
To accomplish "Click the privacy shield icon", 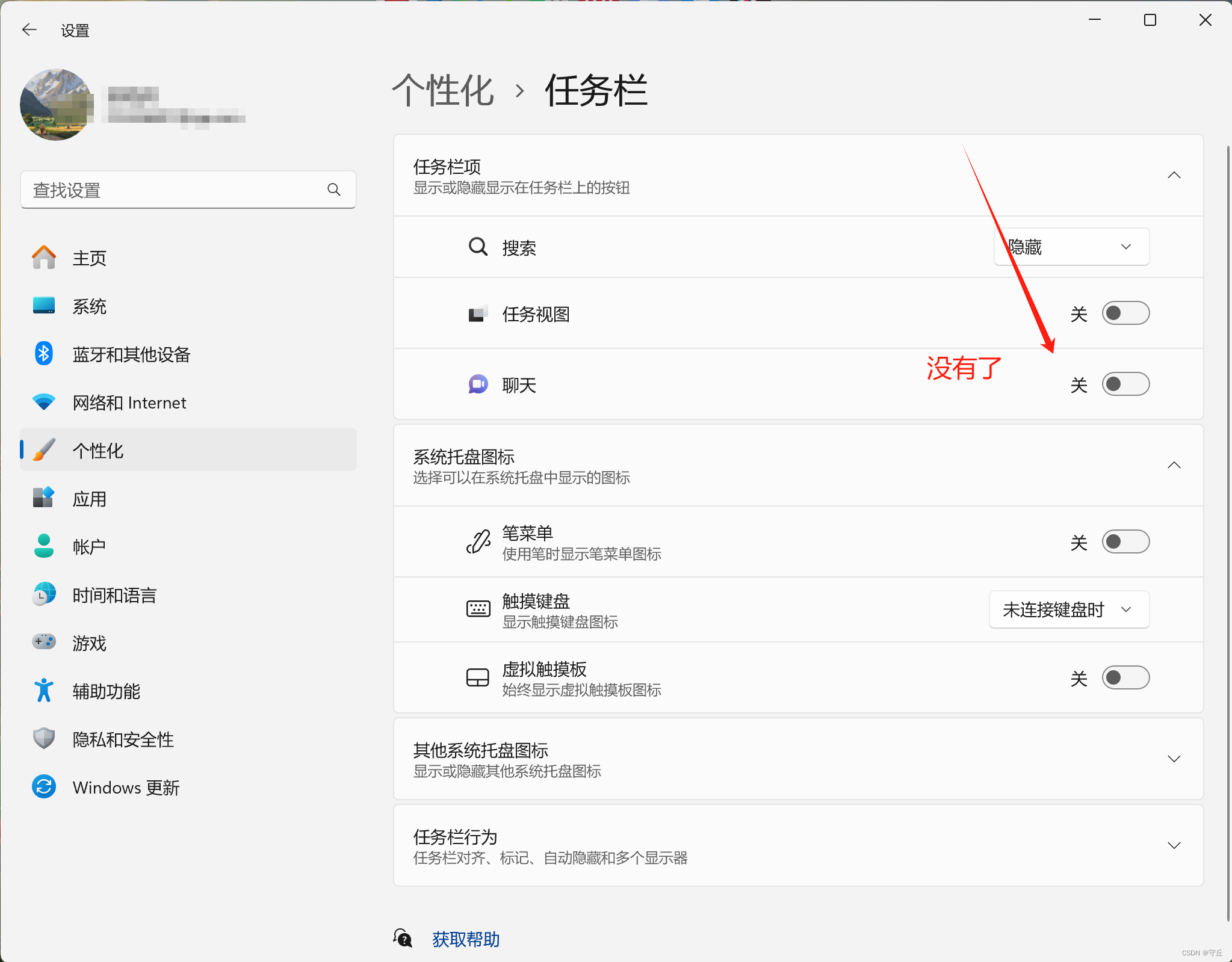I will tap(44, 739).
